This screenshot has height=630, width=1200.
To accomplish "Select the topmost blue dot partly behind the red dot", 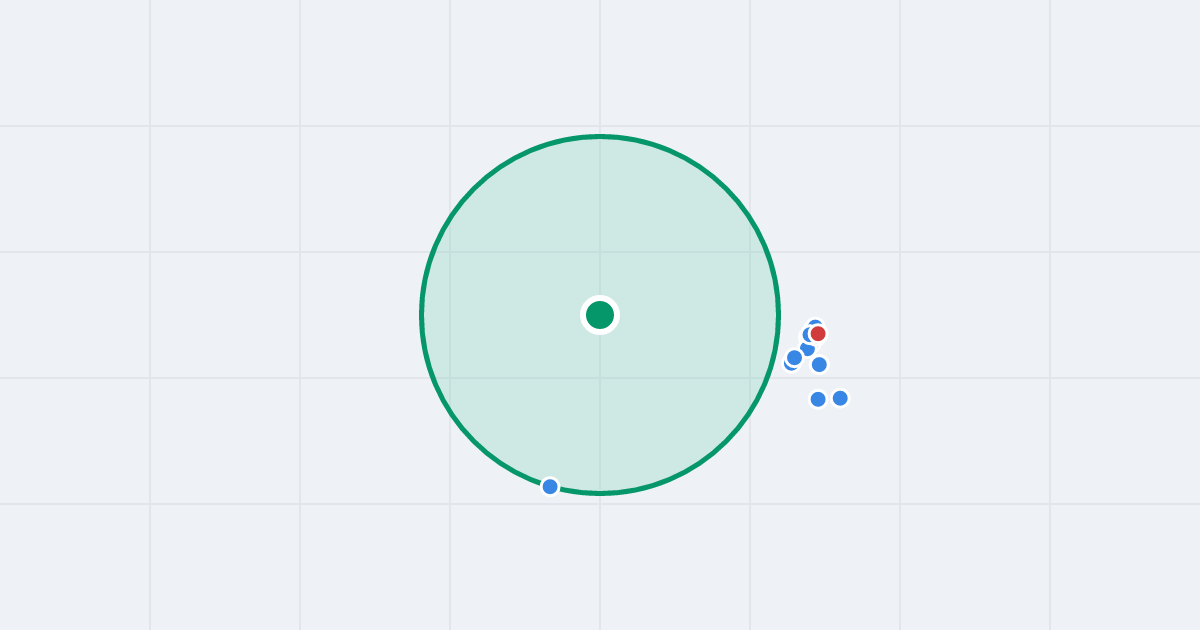I will tap(815, 323).
